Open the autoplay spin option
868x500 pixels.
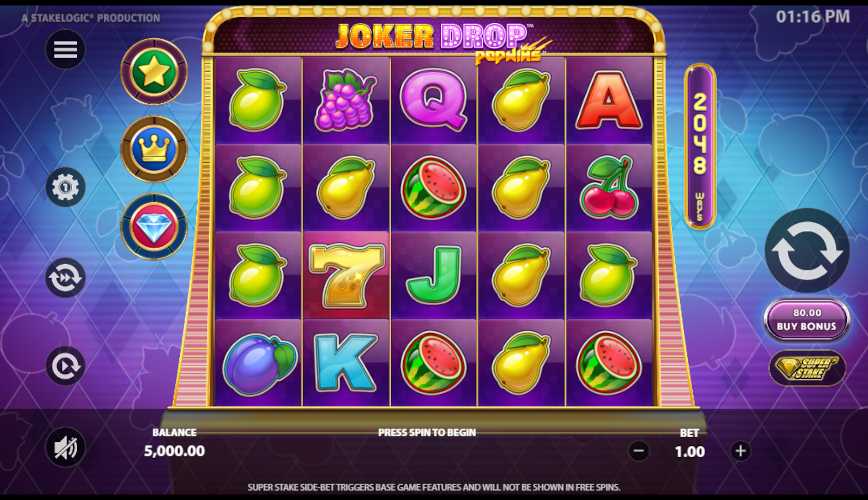65,365
